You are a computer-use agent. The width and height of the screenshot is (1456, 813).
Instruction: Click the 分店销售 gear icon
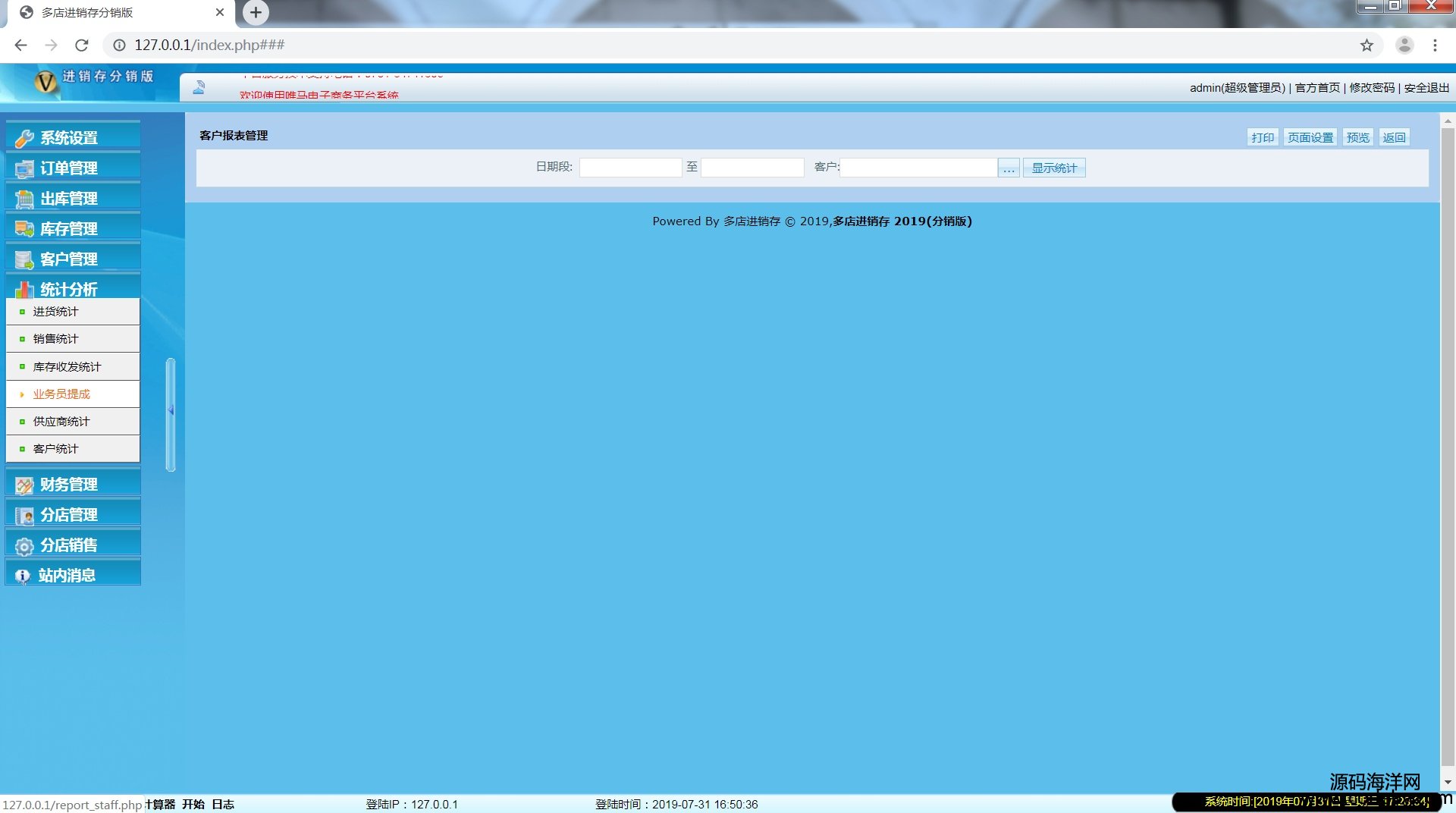click(x=24, y=546)
